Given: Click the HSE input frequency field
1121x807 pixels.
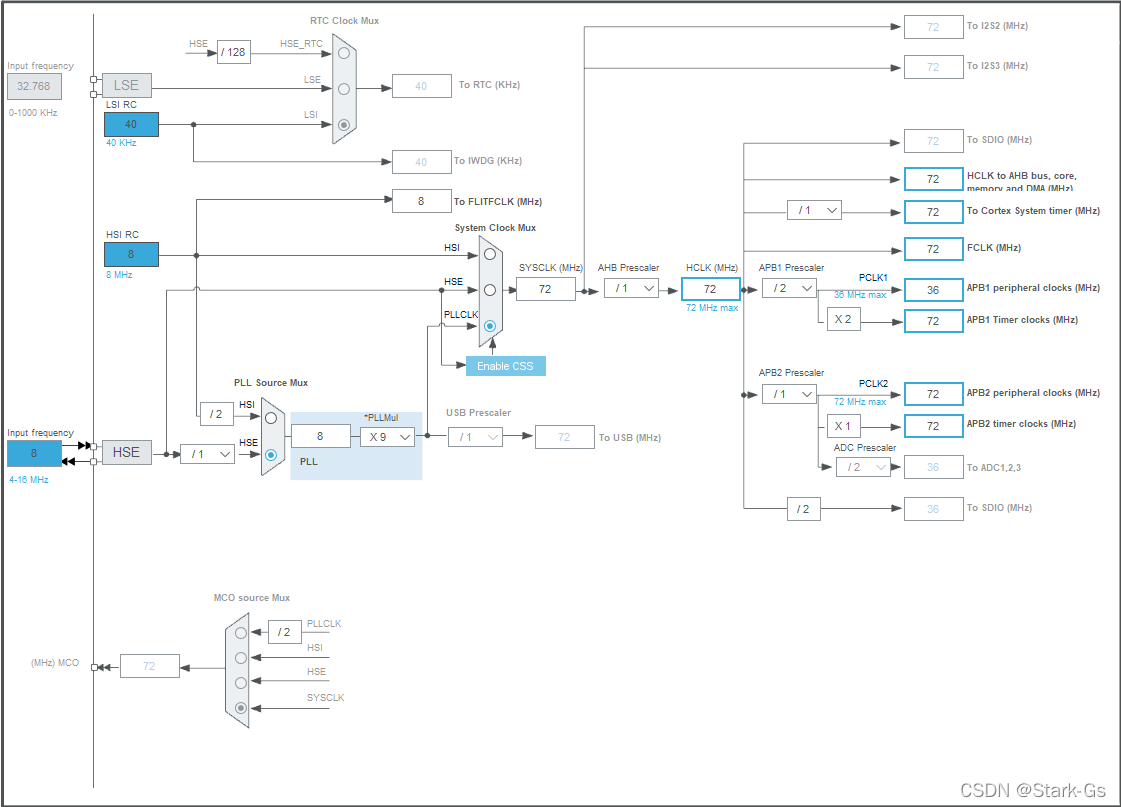Looking at the screenshot, I should tap(34, 452).
